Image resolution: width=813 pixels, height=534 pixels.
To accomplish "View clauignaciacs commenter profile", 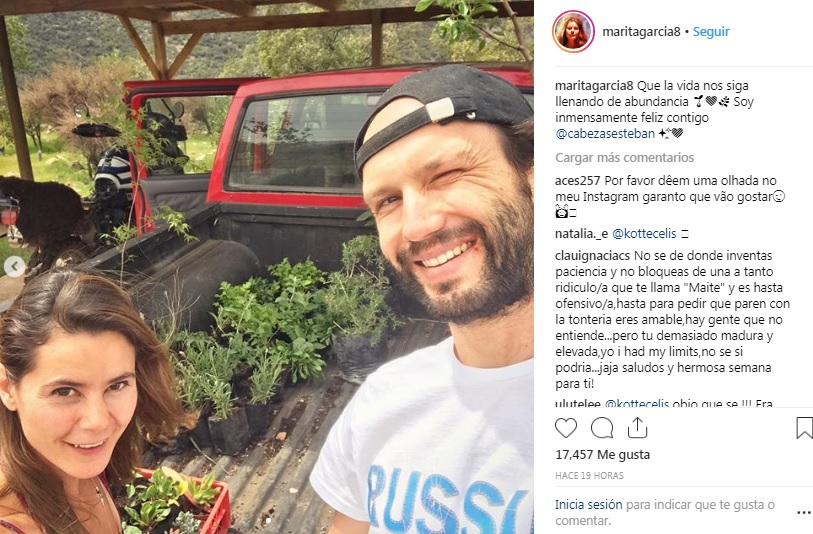I will [x=593, y=256].
